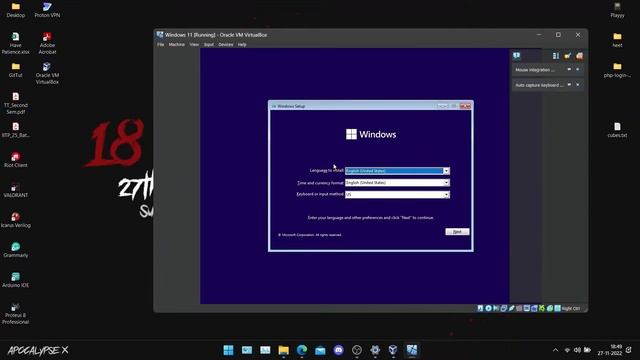Viewport: 640px width, 360px height.
Task: Click the network status icon in VM bar
Action: tap(503, 308)
